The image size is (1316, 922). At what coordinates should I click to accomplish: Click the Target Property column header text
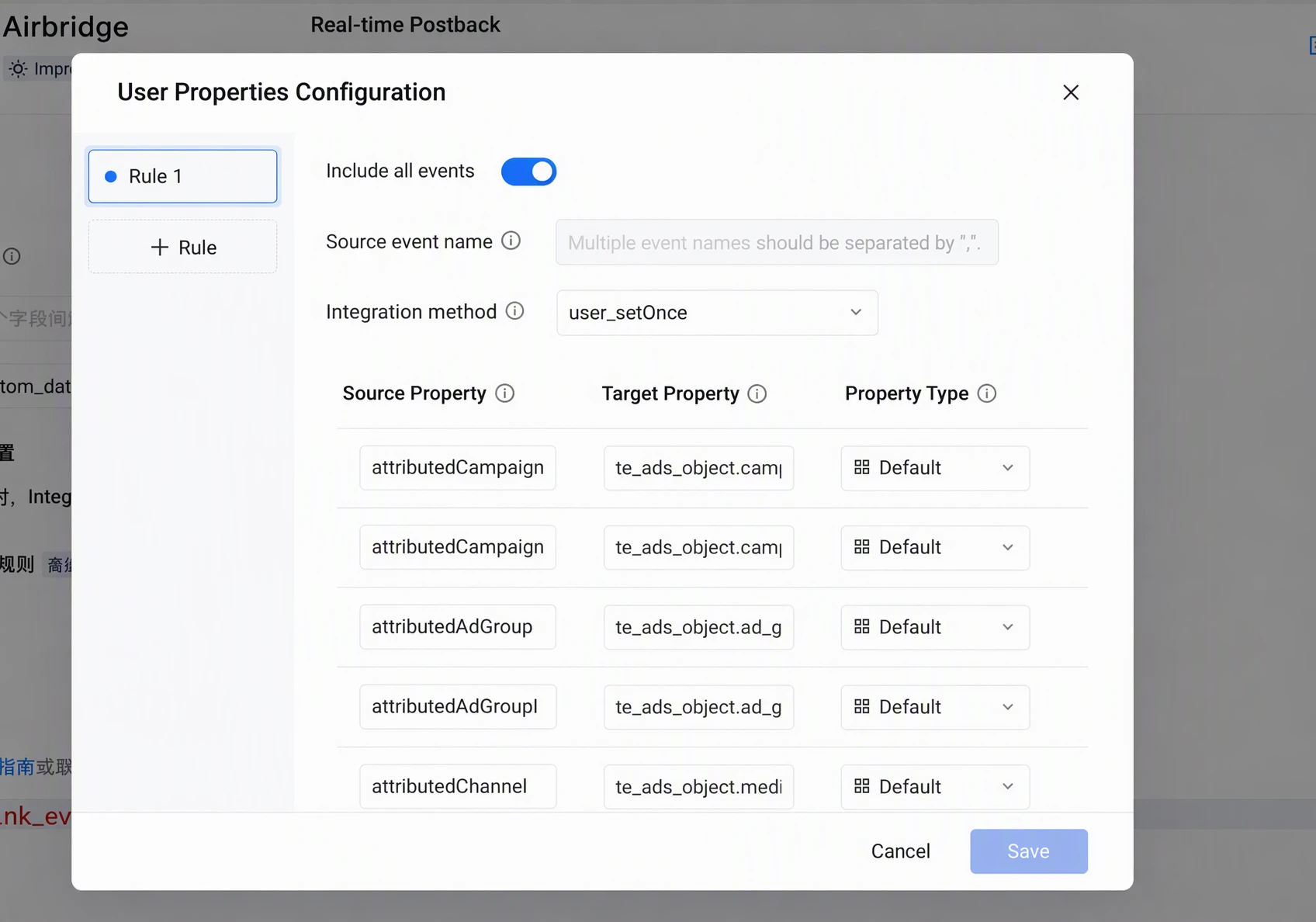pyautogui.click(x=670, y=394)
